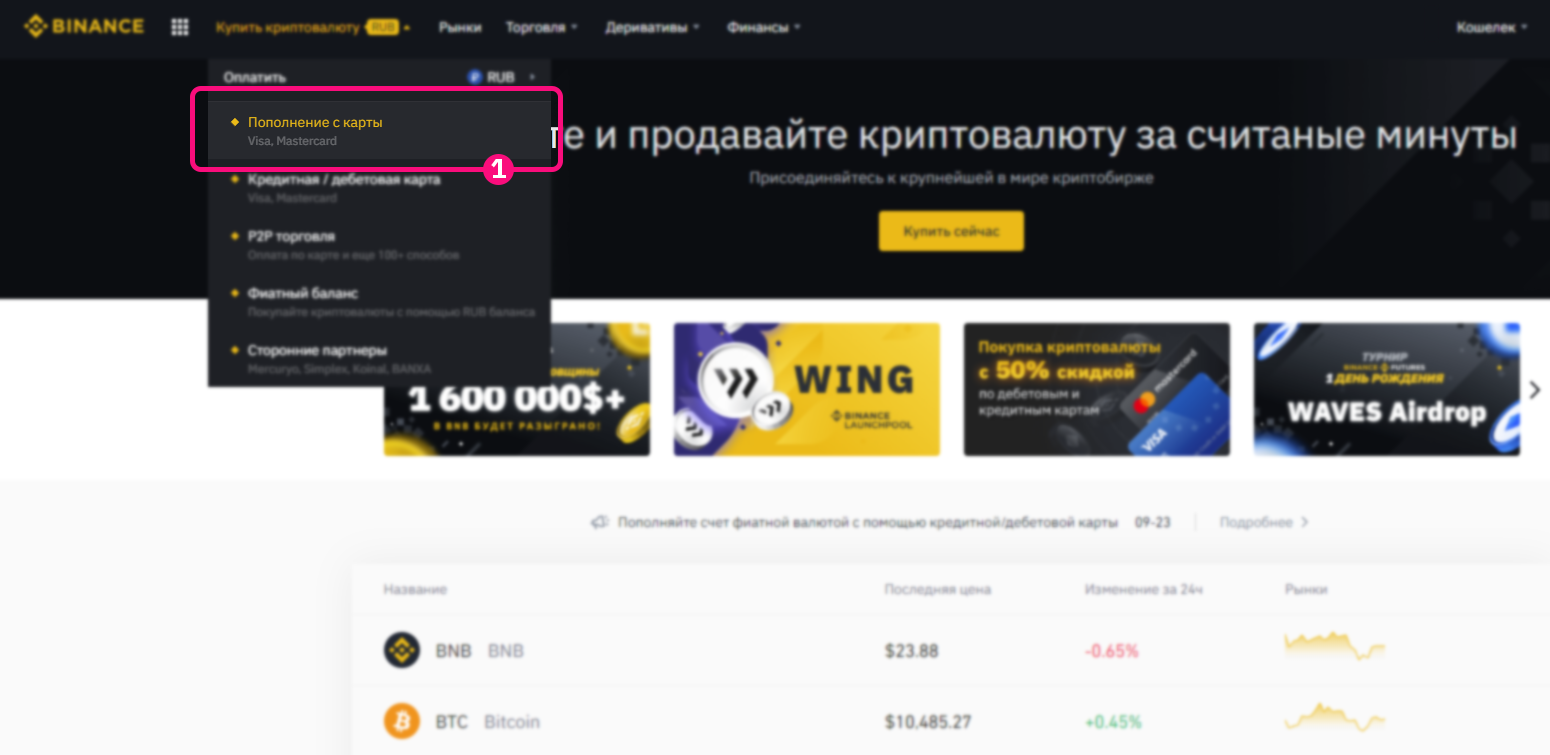1550x755 pixels.
Task: Expand the Кошелек dropdown
Action: point(1492,28)
